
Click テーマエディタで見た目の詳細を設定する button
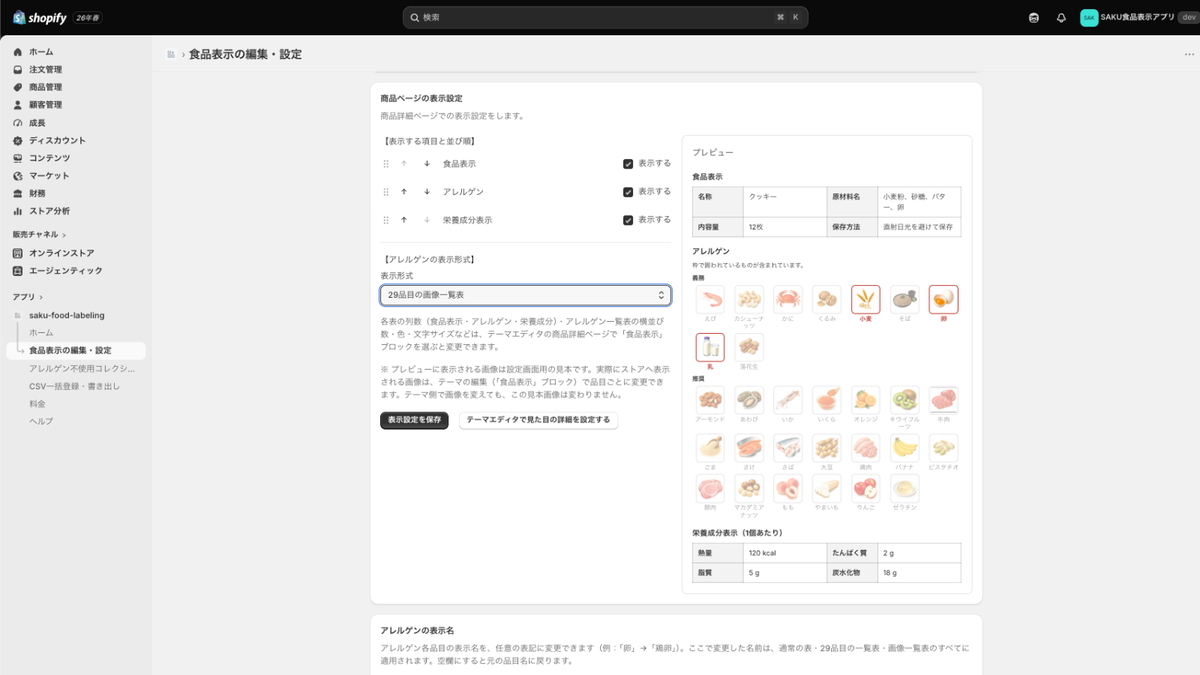click(x=538, y=420)
